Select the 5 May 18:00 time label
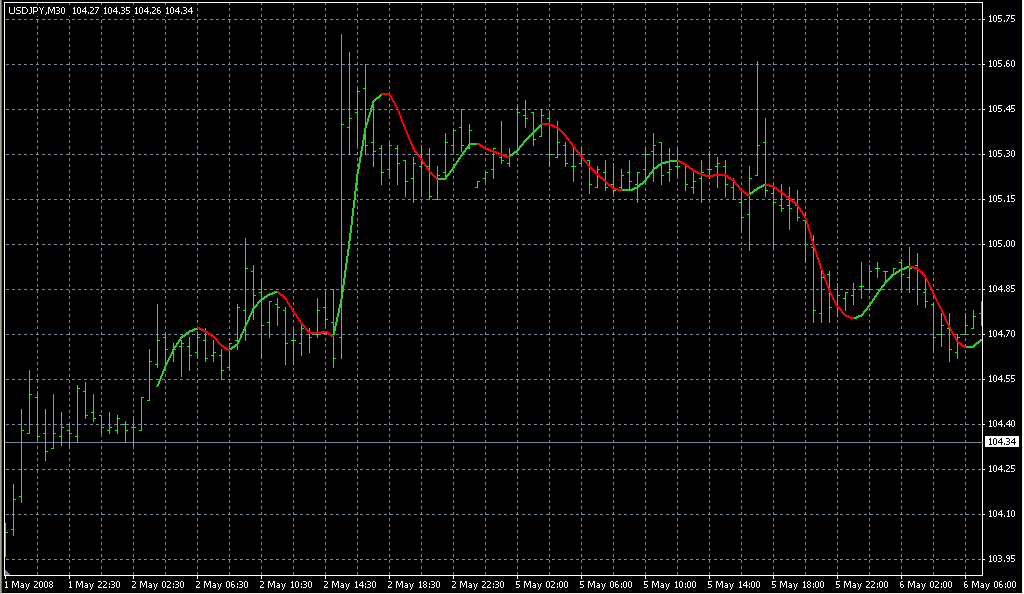 (x=797, y=584)
